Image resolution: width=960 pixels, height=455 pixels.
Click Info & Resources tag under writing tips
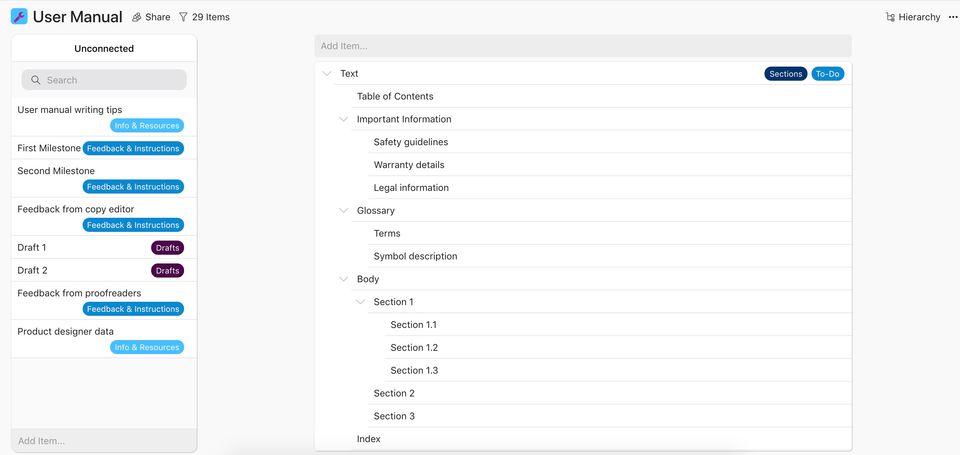[x=146, y=126]
